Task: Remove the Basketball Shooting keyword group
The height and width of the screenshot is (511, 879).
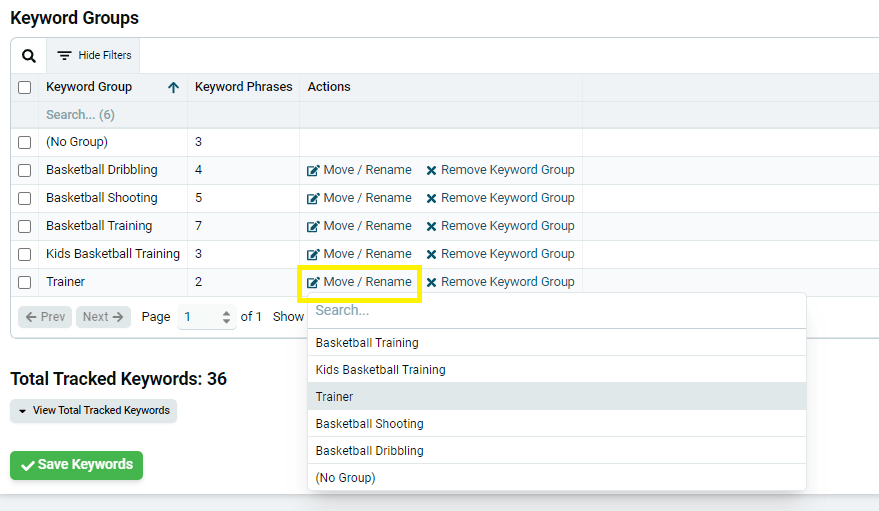Action: pos(500,198)
